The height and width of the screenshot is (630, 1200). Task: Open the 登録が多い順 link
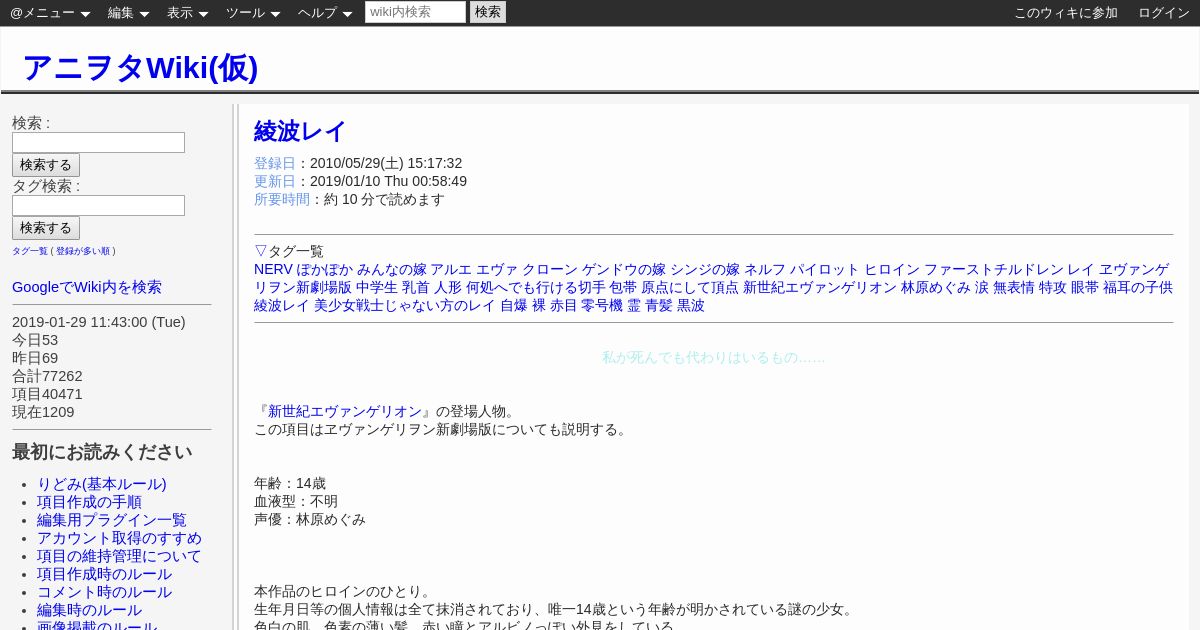tap(83, 251)
